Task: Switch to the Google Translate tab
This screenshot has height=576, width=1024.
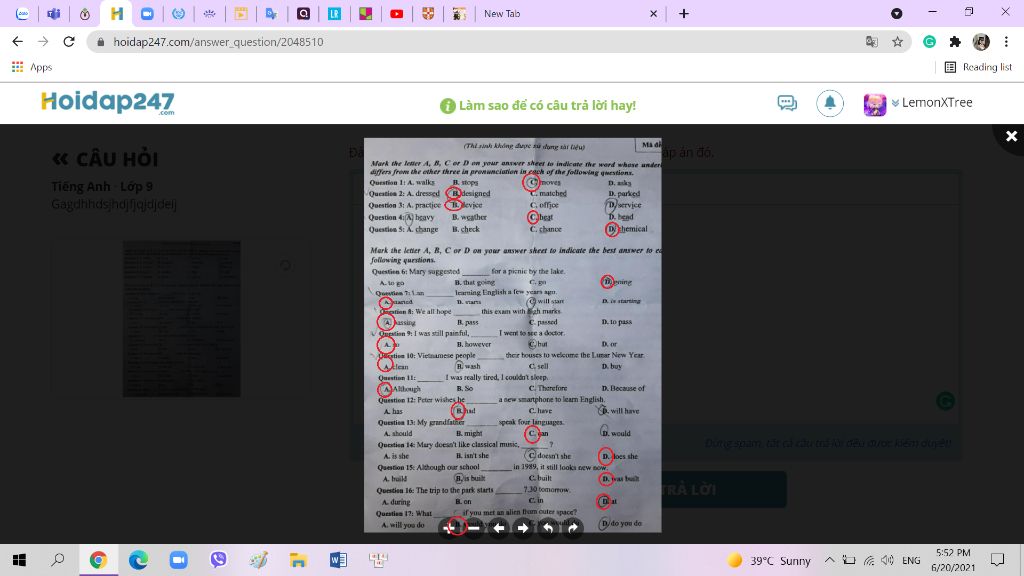Action: pyautogui.click(x=272, y=13)
